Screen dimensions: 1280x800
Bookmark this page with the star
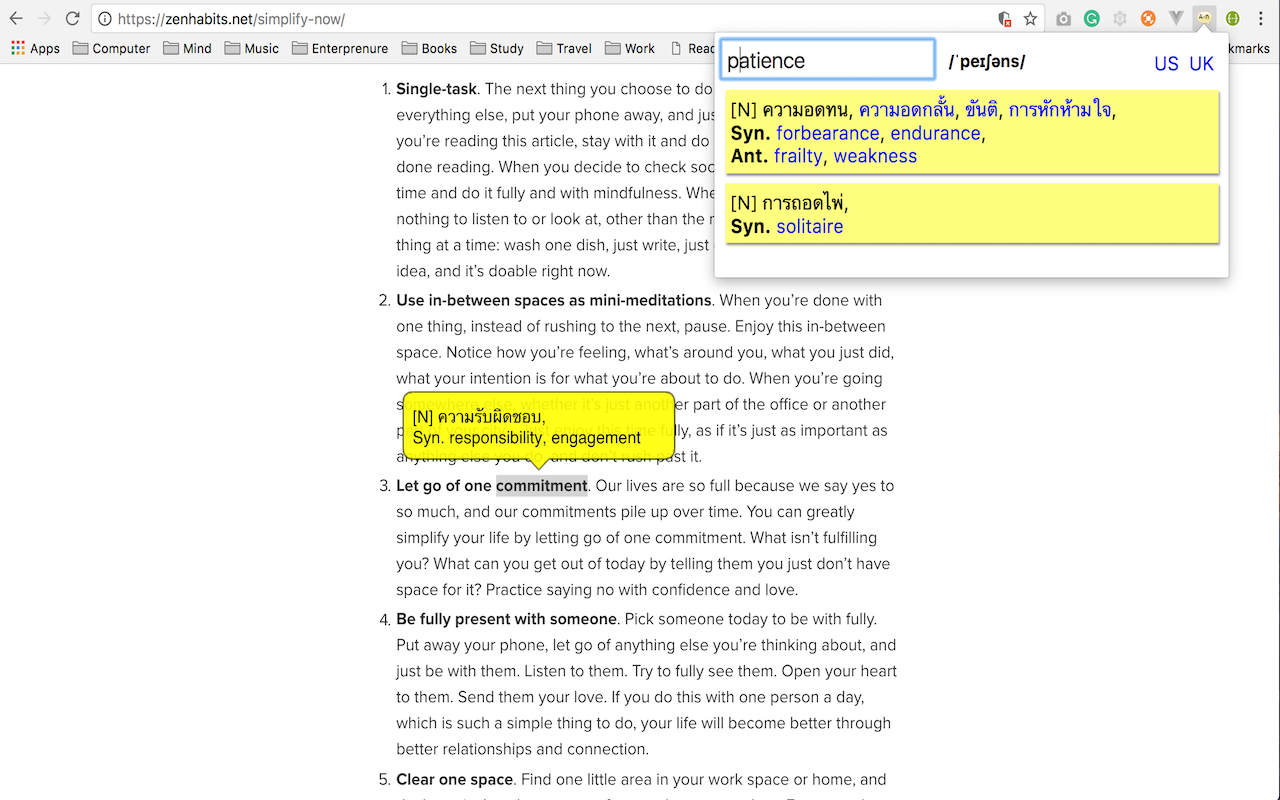[1031, 18]
